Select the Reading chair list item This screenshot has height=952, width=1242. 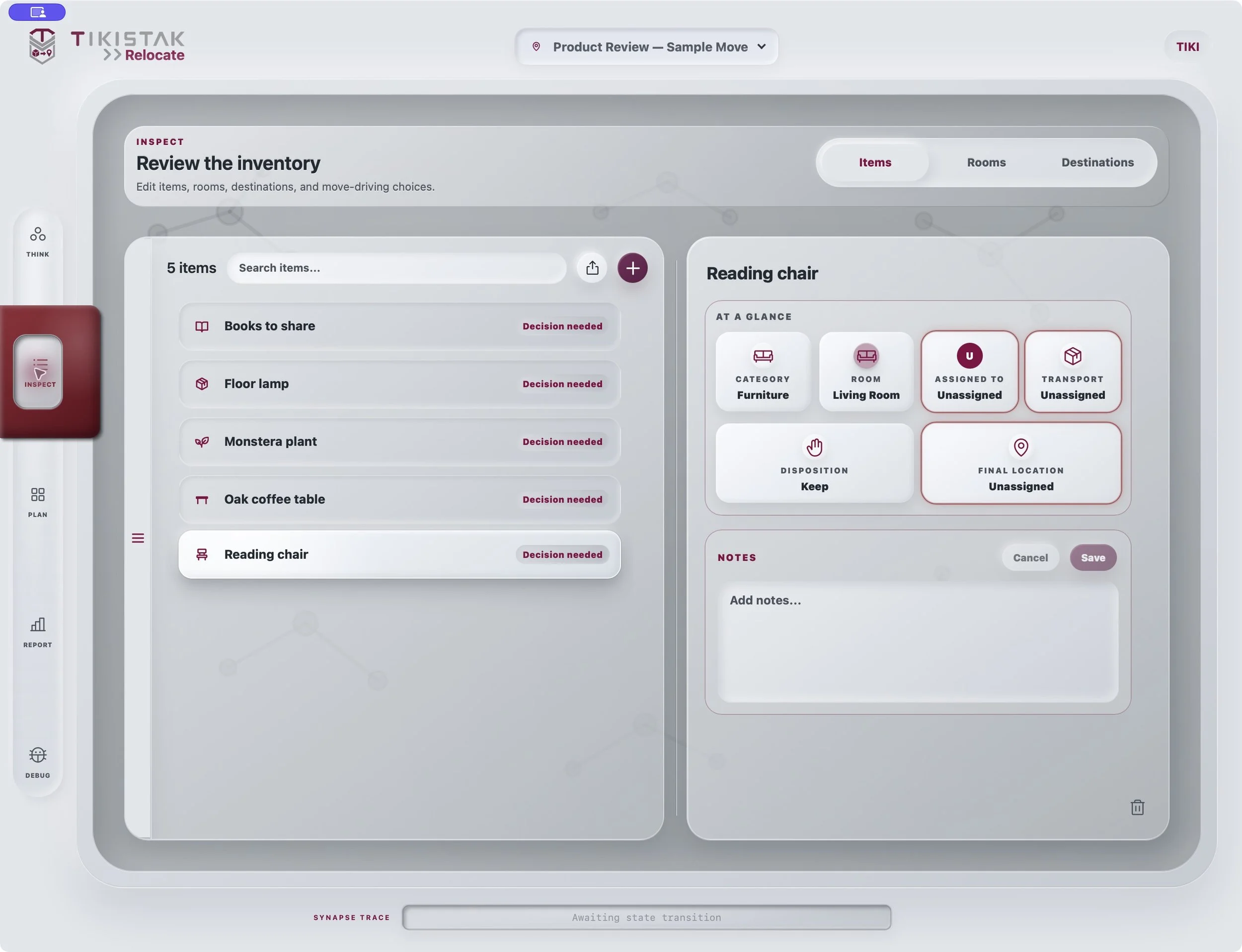point(399,555)
